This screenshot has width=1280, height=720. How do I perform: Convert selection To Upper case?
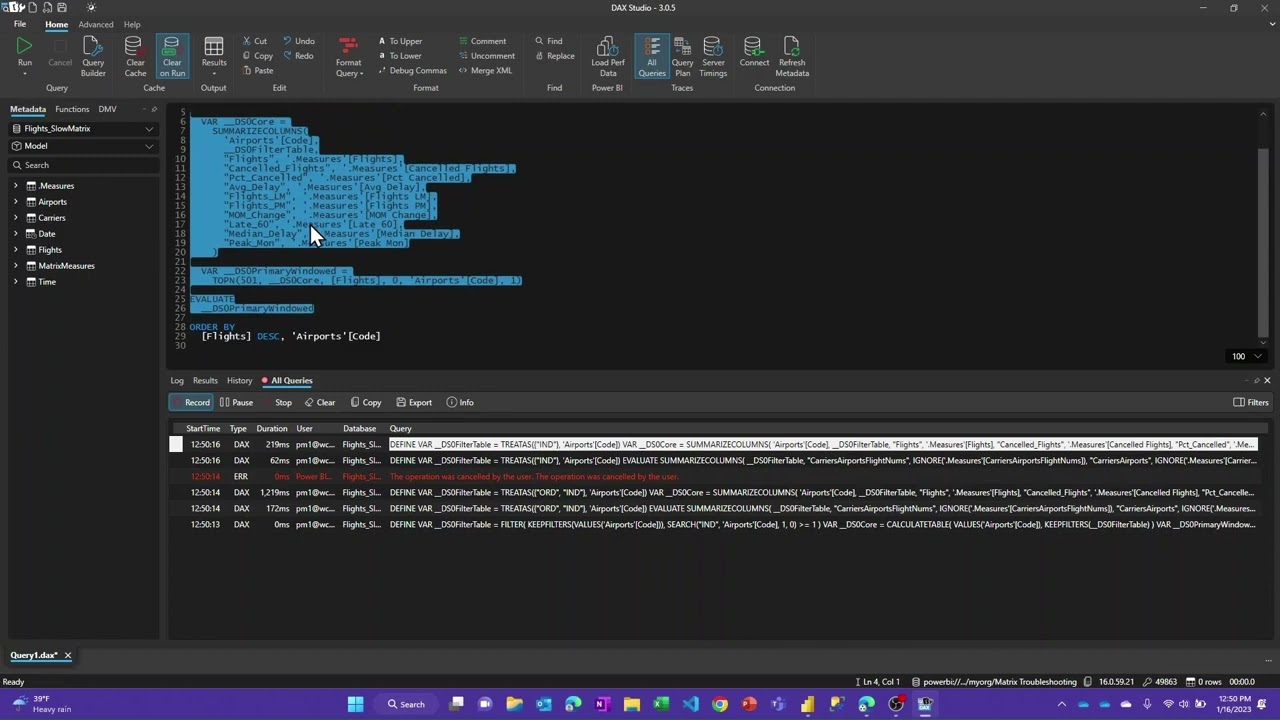coord(400,41)
